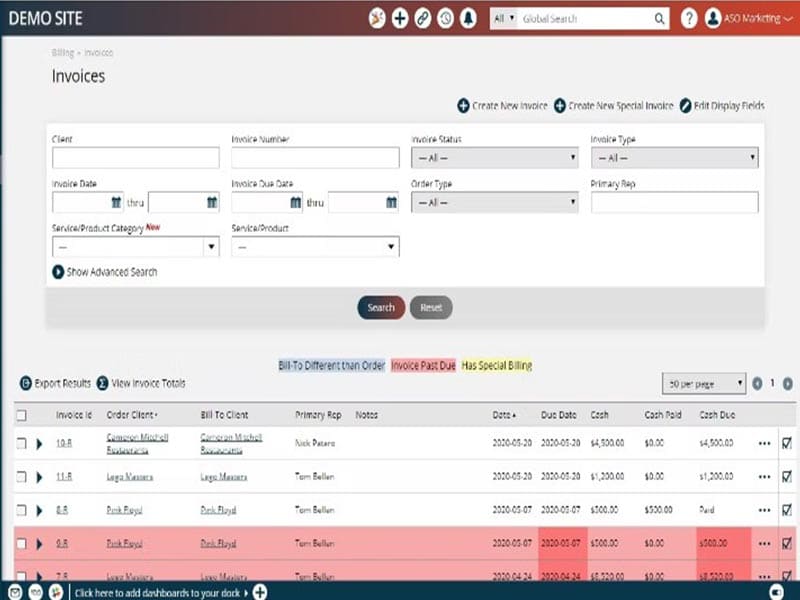
Task: Open more actions for invoice 8-R
Action: (x=764, y=510)
